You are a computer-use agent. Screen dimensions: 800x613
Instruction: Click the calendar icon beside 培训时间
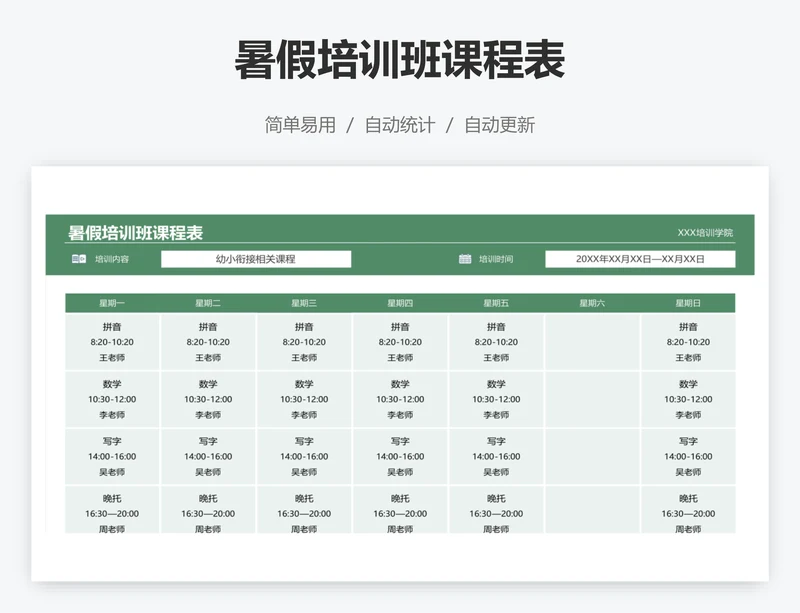pyautogui.click(x=465, y=259)
